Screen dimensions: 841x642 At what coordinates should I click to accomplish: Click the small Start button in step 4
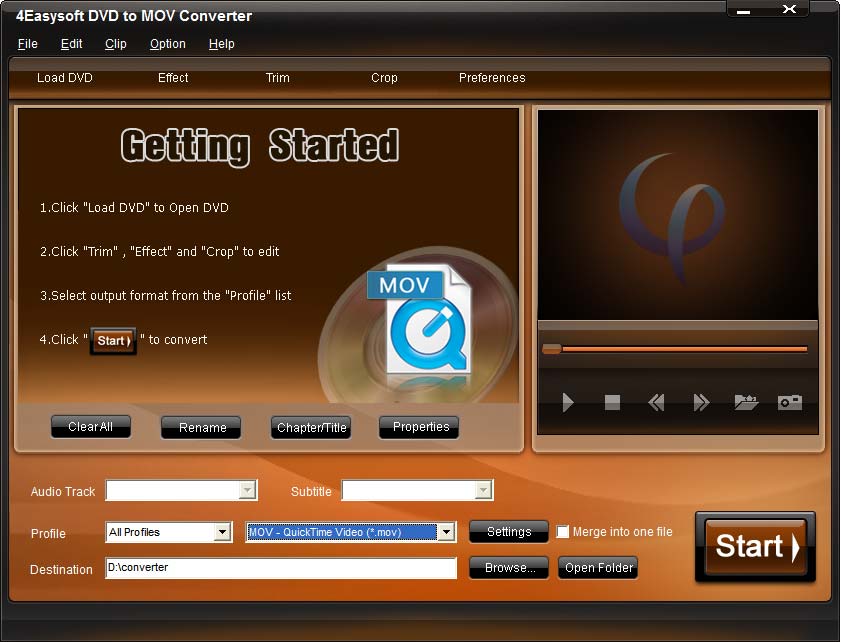coord(114,341)
